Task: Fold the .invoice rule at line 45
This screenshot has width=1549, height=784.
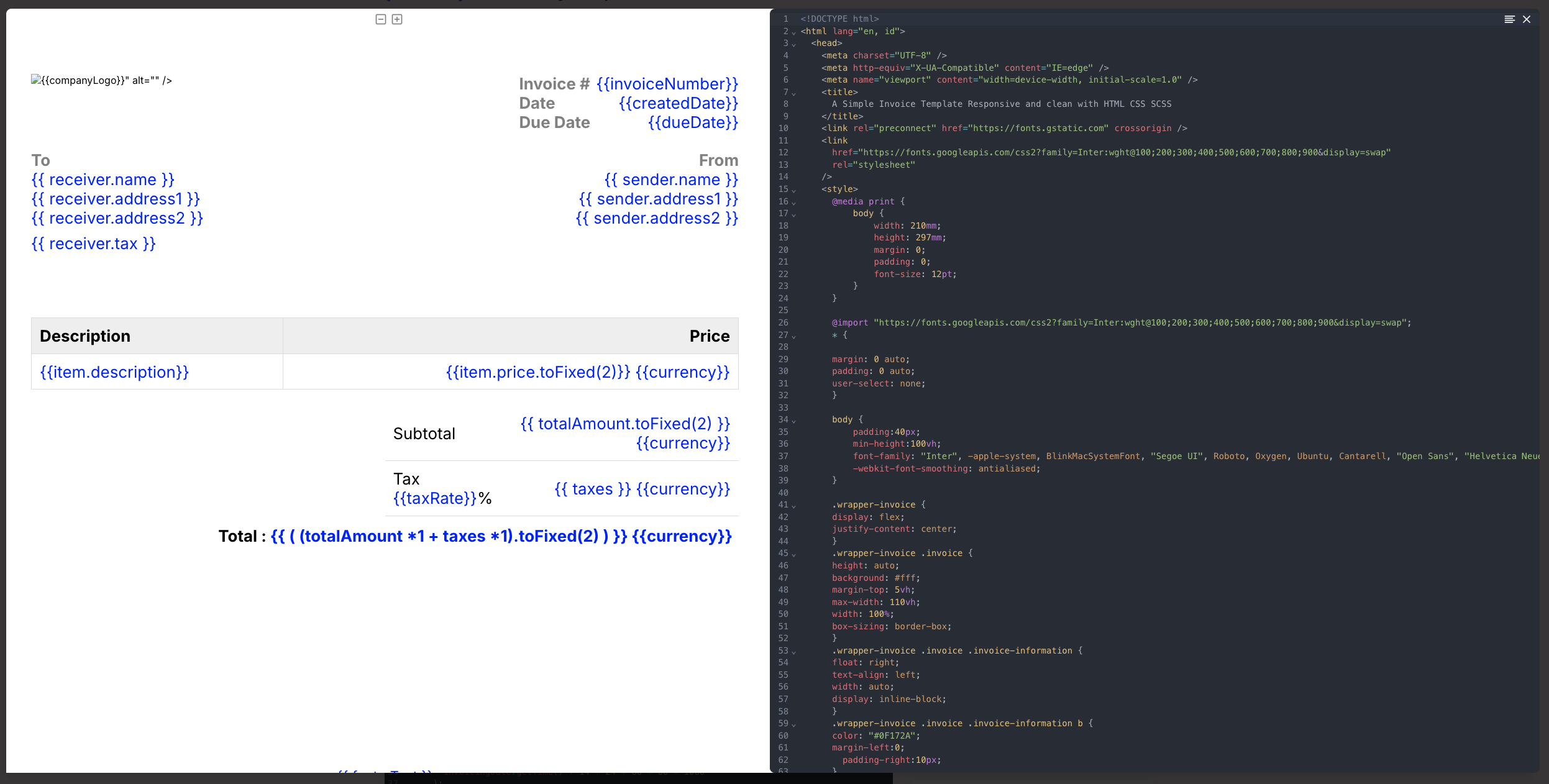Action: pos(793,554)
